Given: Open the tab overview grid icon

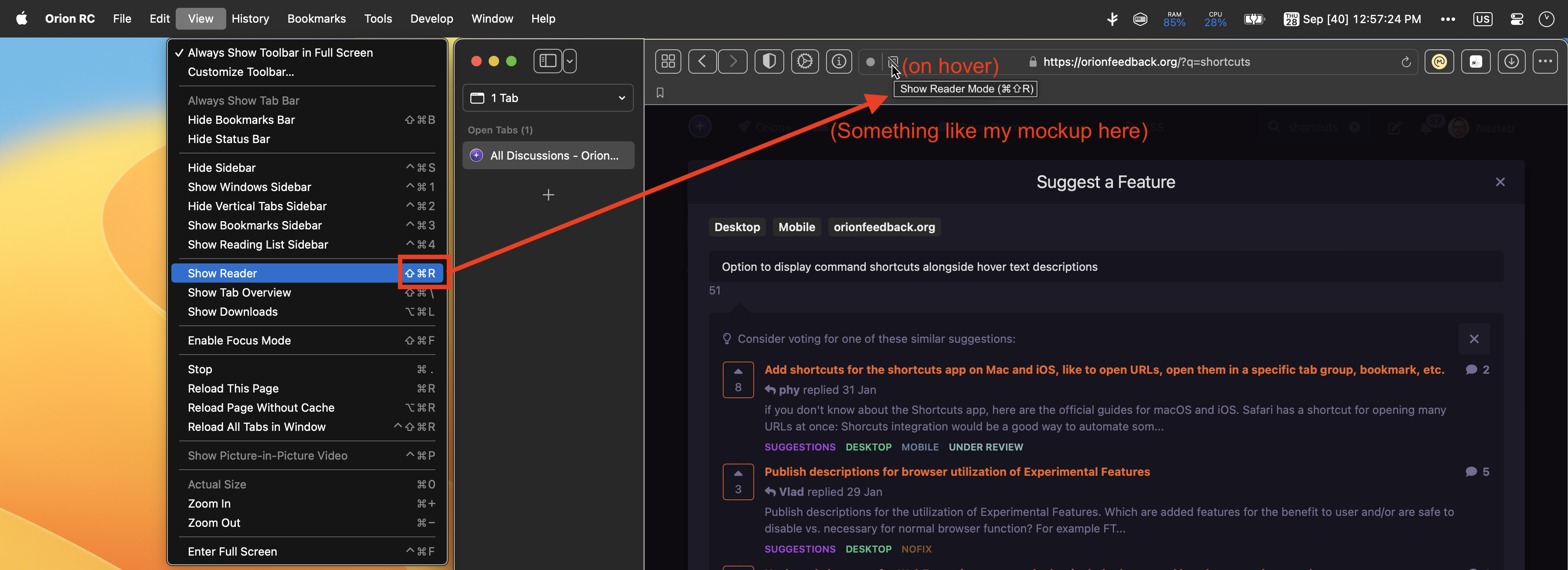Looking at the screenshot, I should pyautogui.click(x=668, y=61).
